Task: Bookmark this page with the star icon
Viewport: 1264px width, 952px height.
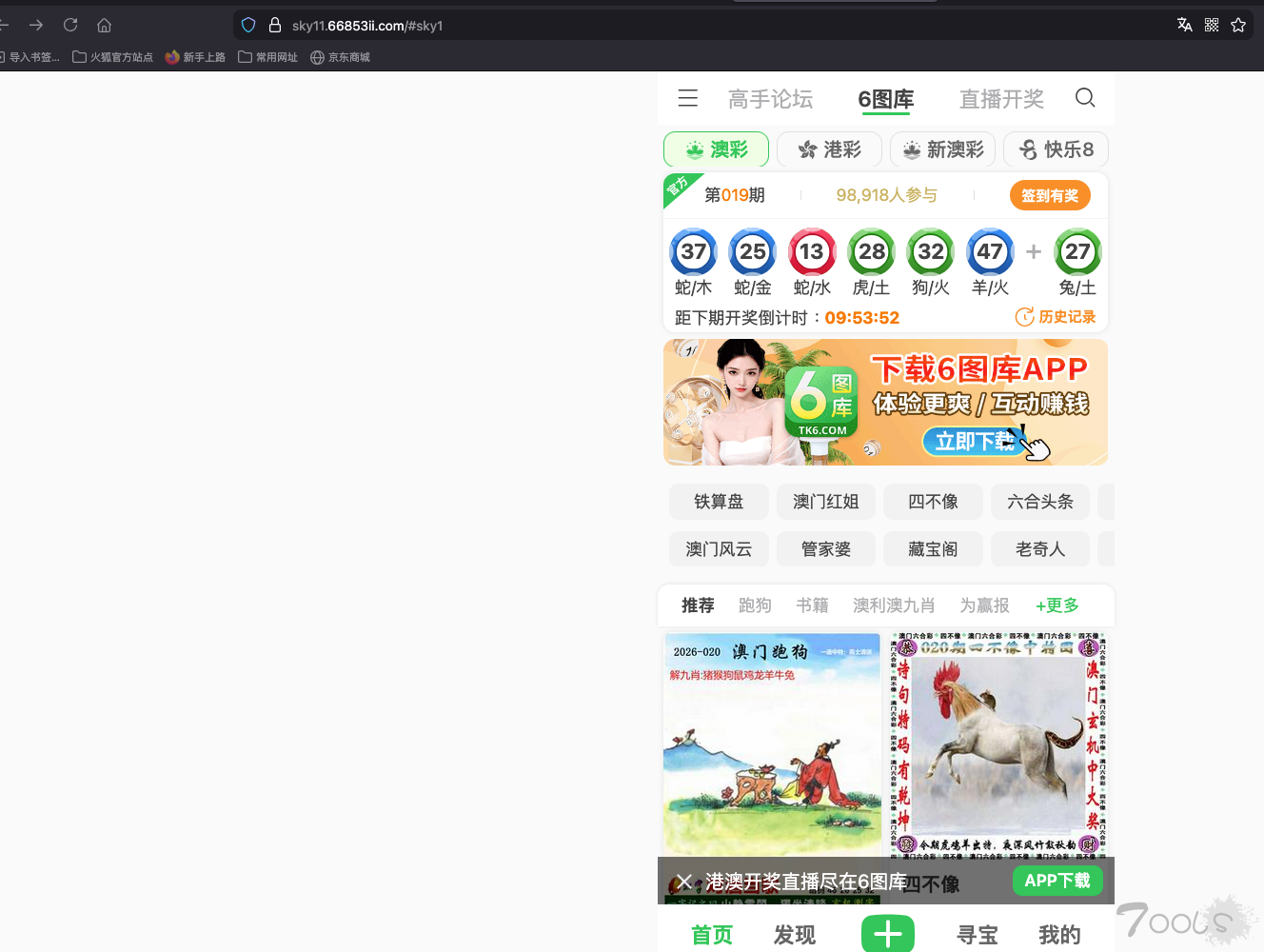Action: pyautogui.click(x=1238, y=26)
